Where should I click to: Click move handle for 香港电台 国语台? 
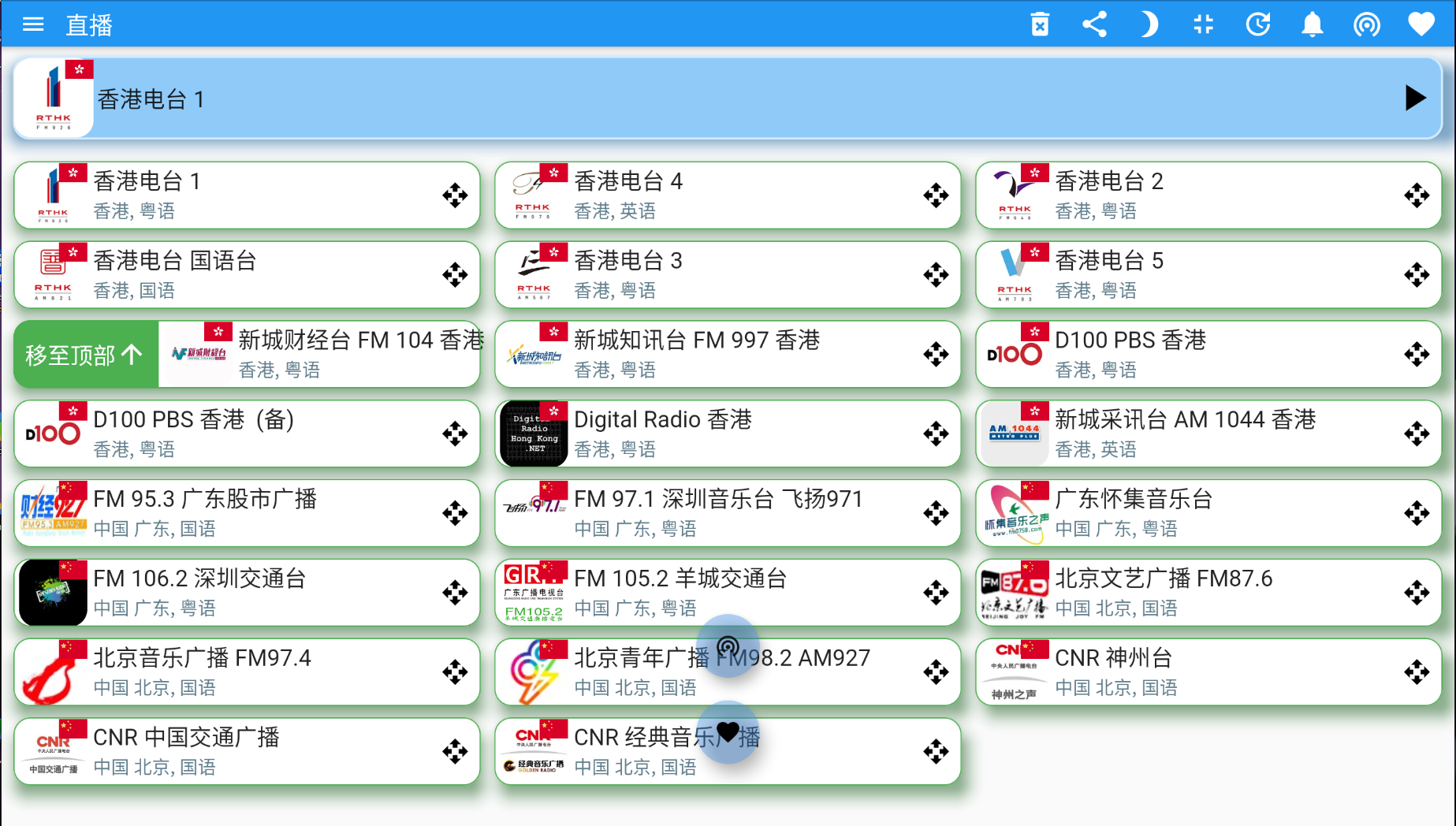click(x=455, y=275)
